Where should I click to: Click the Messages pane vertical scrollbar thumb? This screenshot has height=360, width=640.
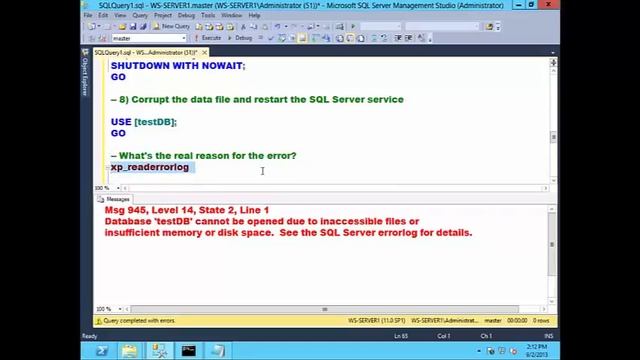[x=552, y=244]
